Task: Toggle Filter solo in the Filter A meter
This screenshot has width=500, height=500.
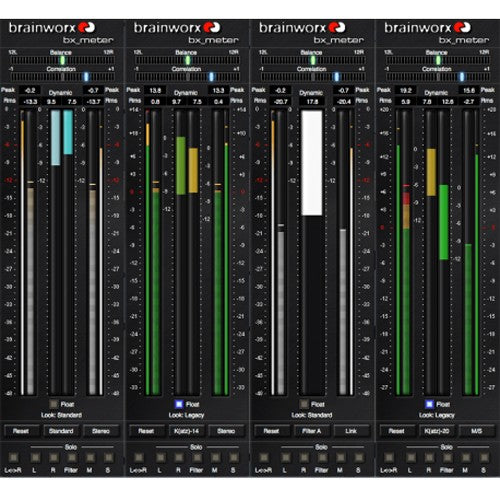Action: (322, 457)
